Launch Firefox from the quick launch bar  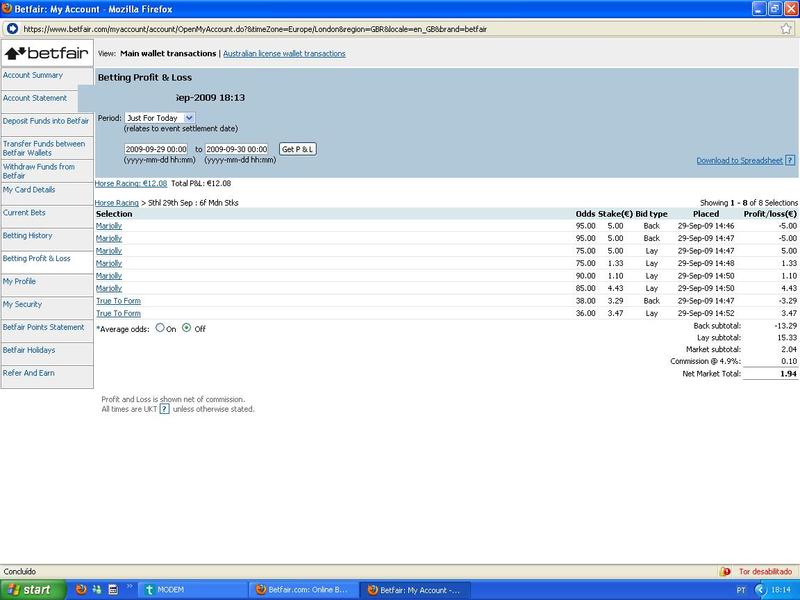pyautogui.click(x=81, y=590)
